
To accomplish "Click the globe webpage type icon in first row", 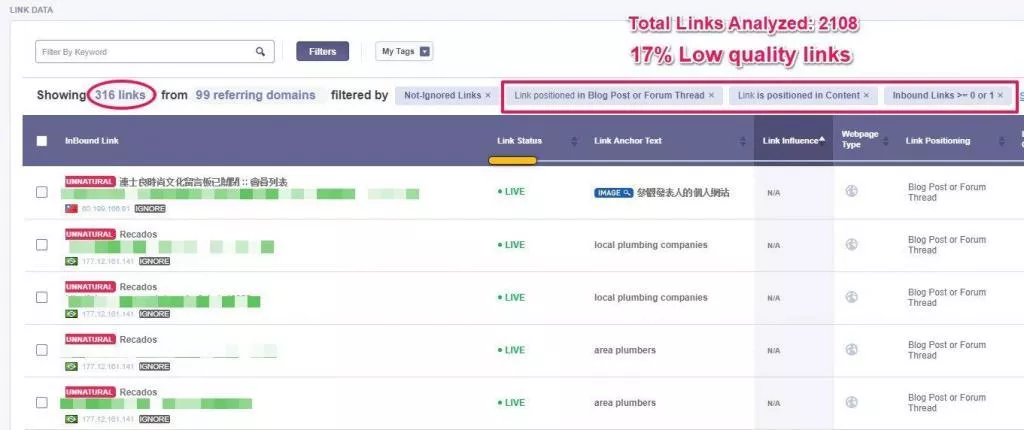I will pos(851,191).
